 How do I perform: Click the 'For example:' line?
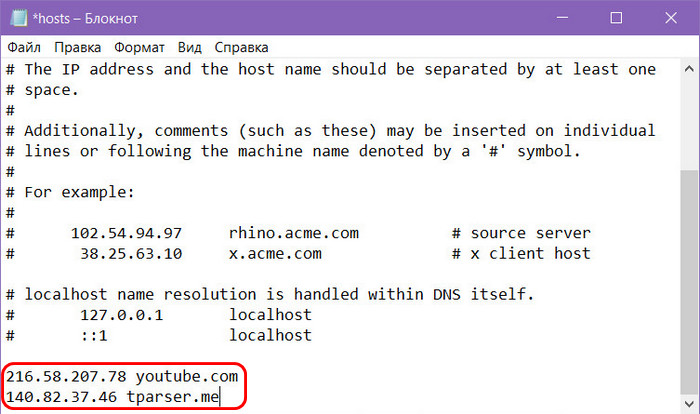(70, 192)
